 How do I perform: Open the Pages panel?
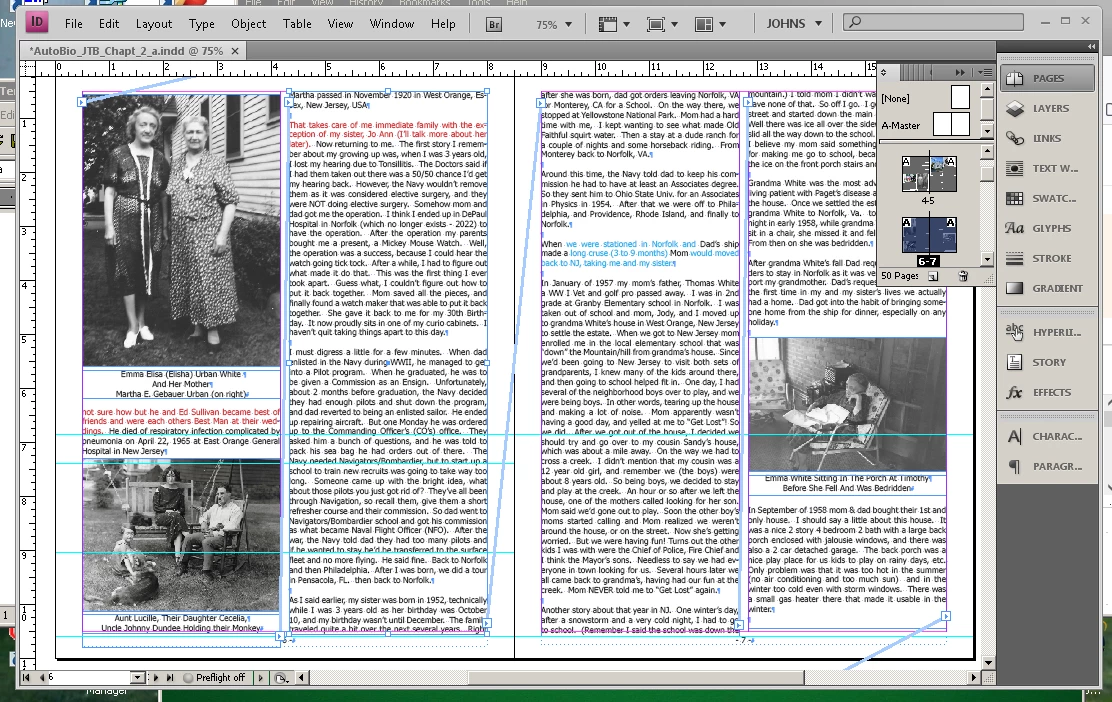pos(1047,78)
